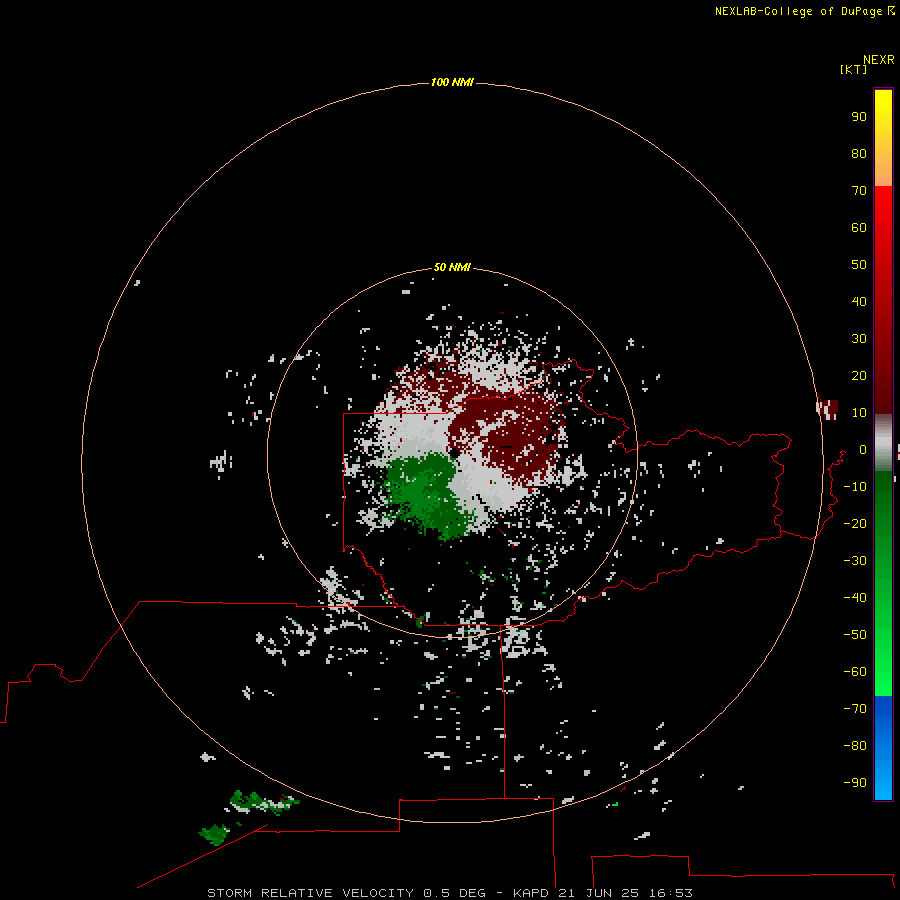Click the -30 knot scale label
This screenshot has height=900, width=900.
point(855,561)
